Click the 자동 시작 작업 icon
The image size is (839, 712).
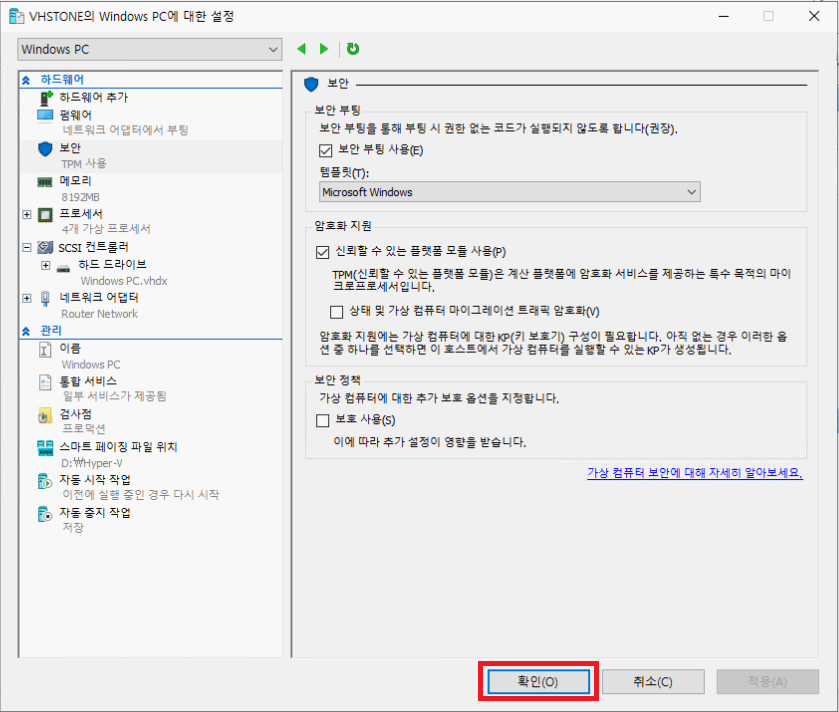tap(45, 481)
